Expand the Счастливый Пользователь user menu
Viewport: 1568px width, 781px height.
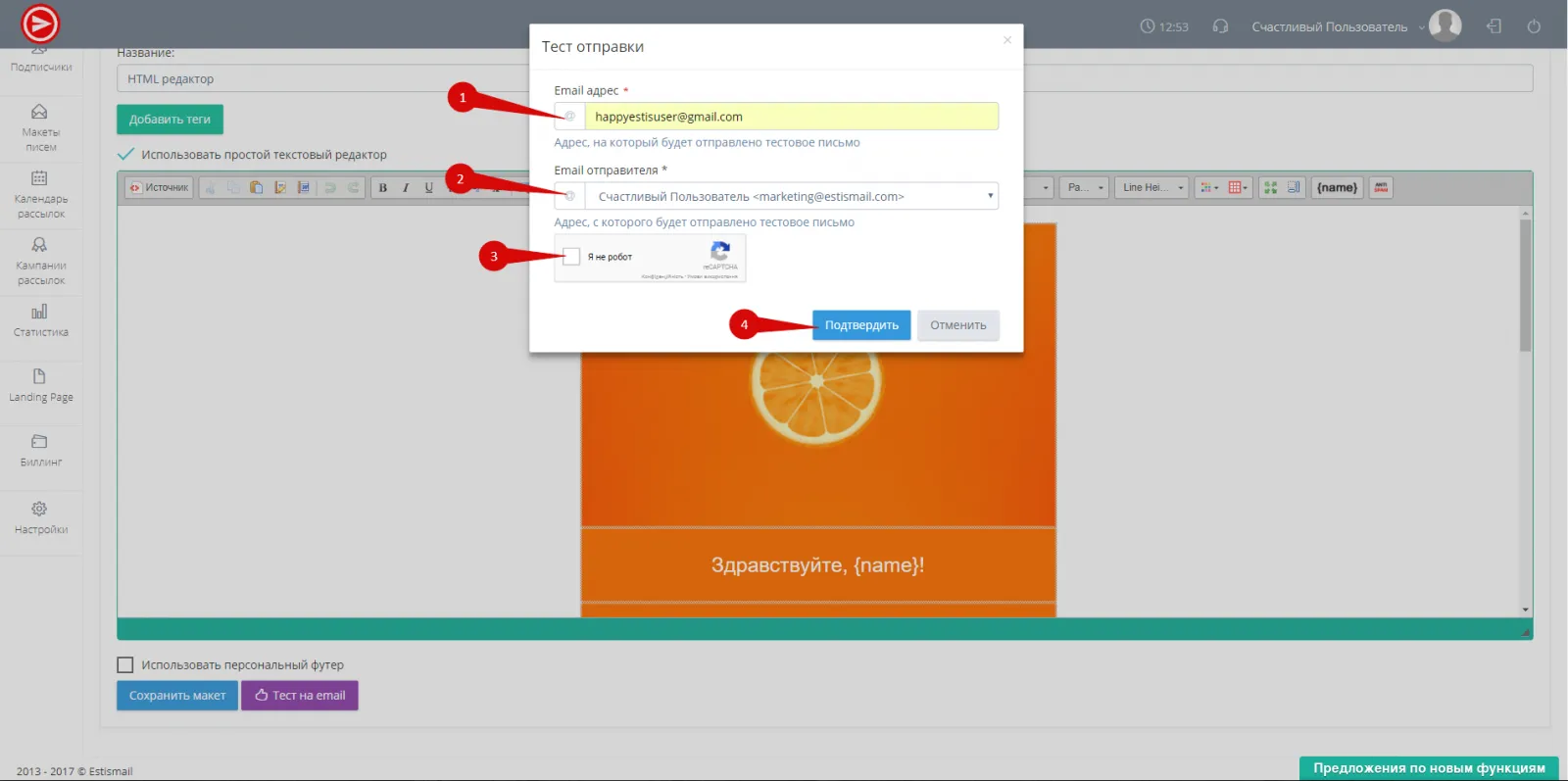tap(1337, 26)
